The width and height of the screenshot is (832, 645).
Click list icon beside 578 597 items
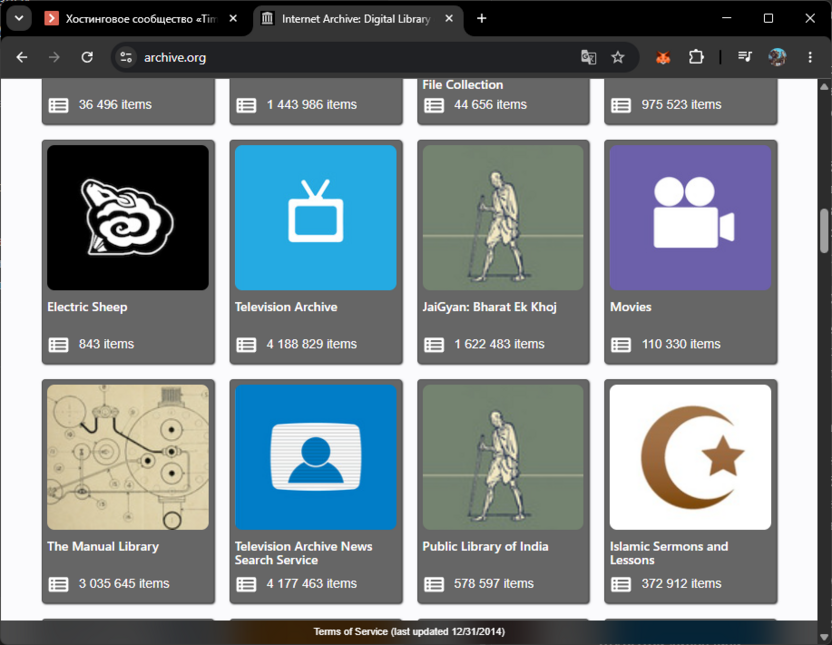point(434,584)
